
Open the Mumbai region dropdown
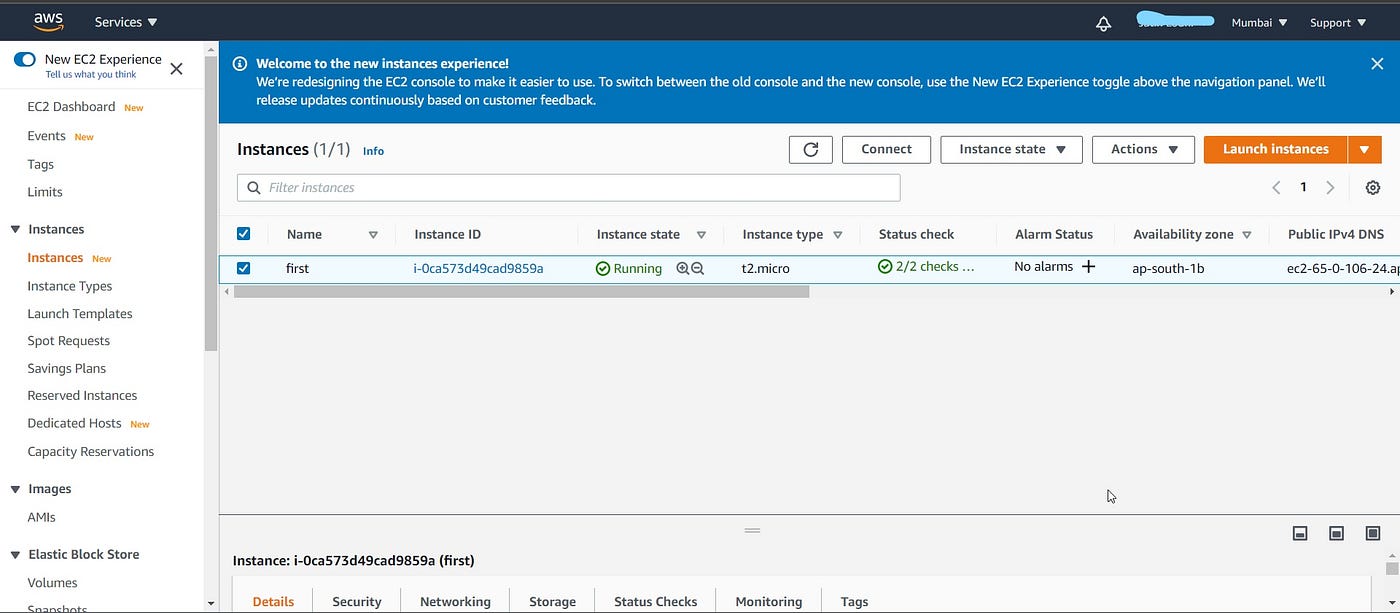pyautogui.click(x=1259, y=23)
